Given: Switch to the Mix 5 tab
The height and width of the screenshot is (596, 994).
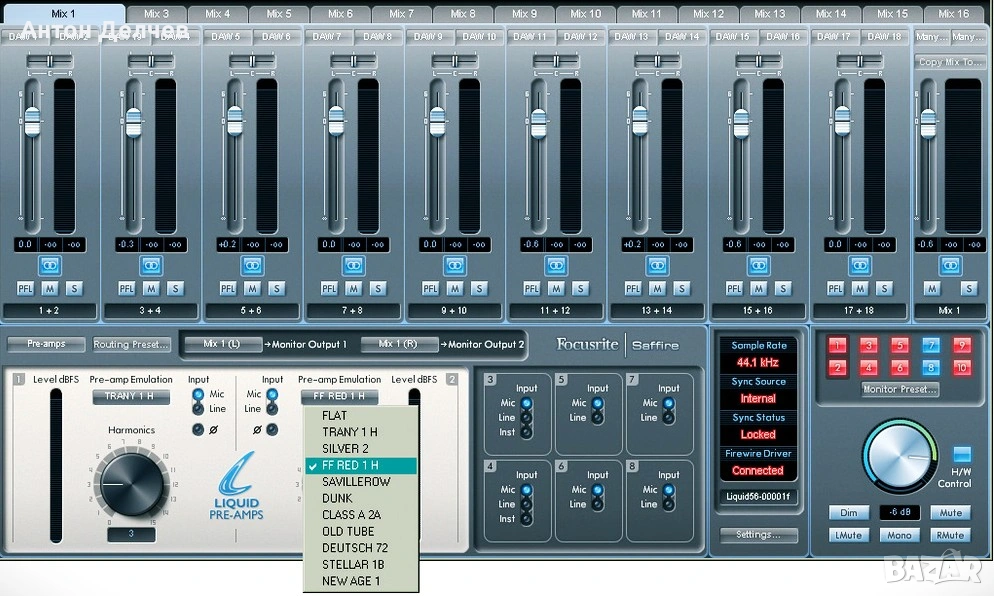Looking at the screenshot, I should [279, 14].
